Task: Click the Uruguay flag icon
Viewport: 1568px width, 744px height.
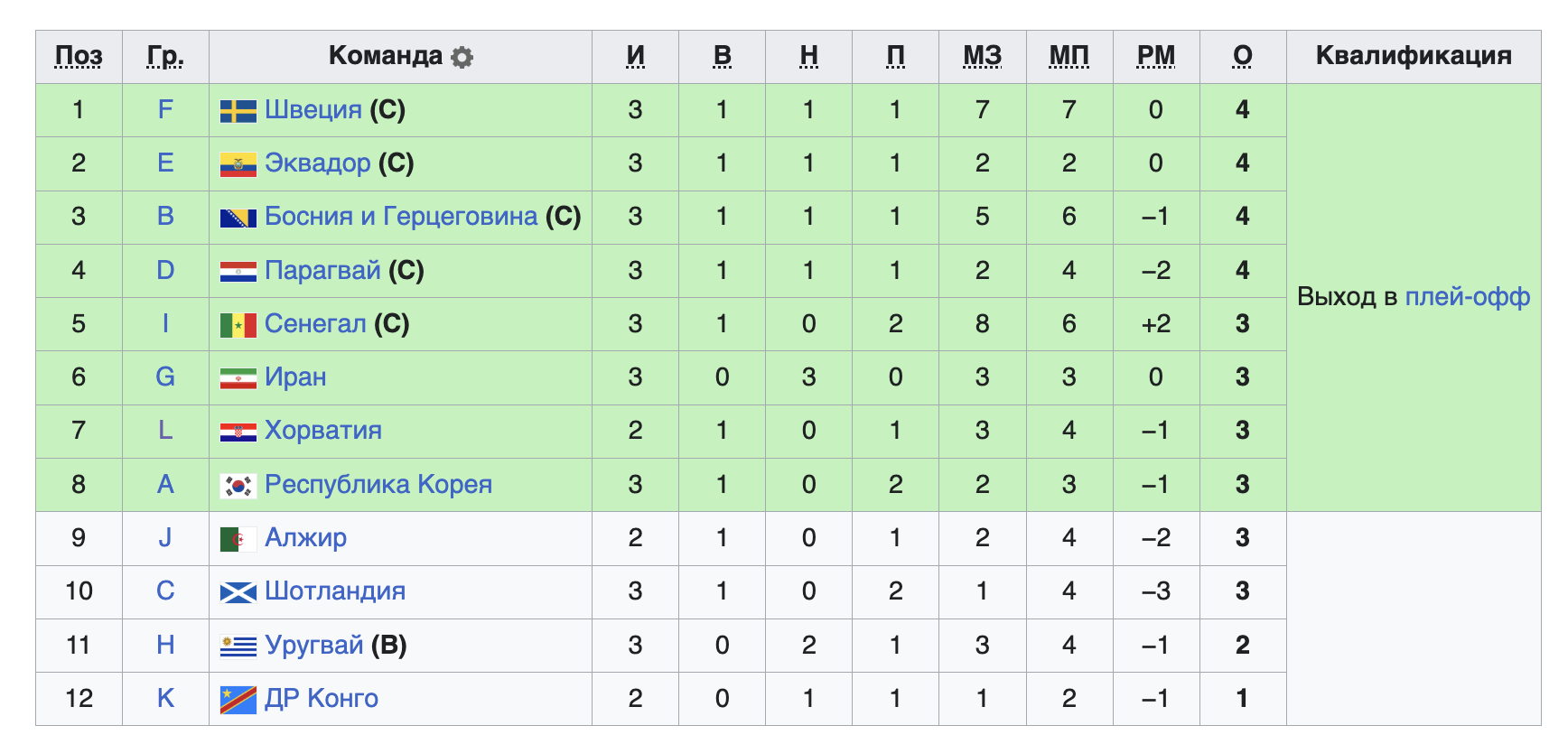Action: point(238,646)
